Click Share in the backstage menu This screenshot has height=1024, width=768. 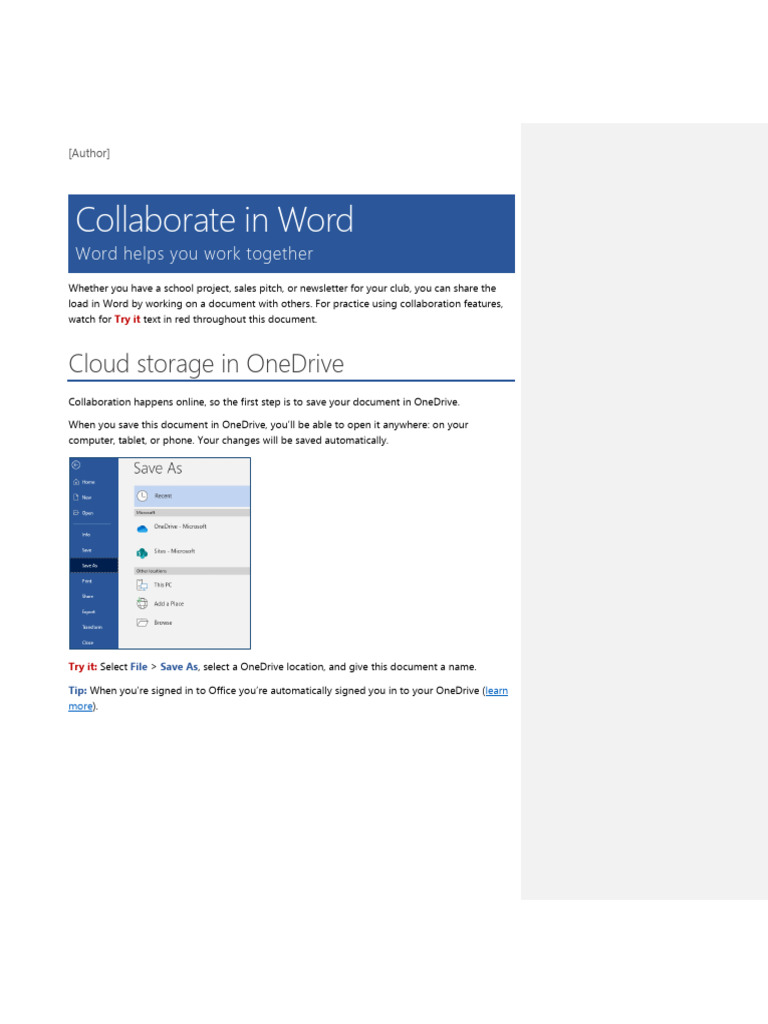point(87,596)
